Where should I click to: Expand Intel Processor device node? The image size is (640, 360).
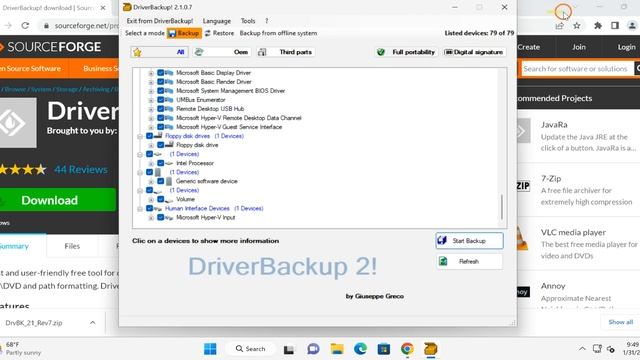tap(151, 163)
